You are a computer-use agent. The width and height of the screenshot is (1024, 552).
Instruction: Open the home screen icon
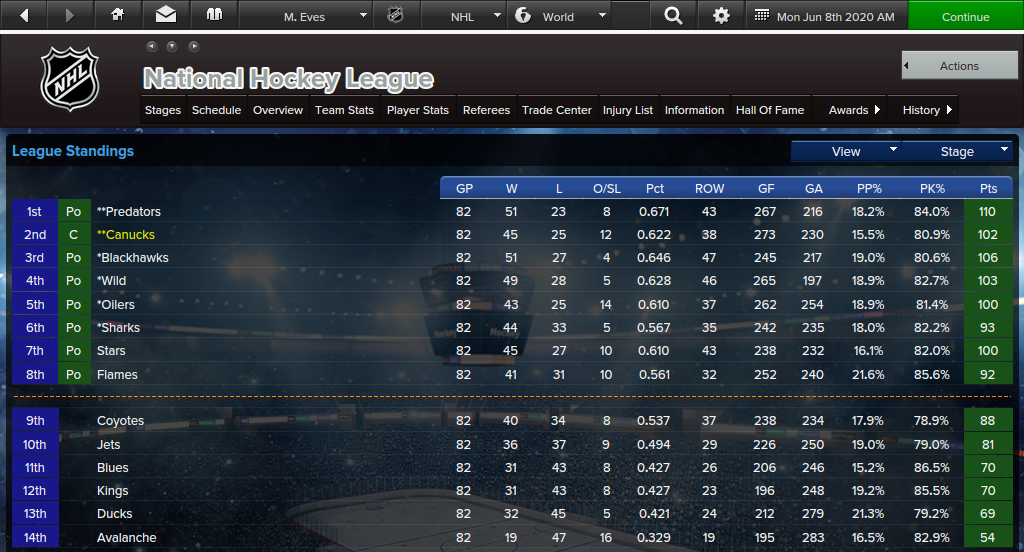[118, 14]
